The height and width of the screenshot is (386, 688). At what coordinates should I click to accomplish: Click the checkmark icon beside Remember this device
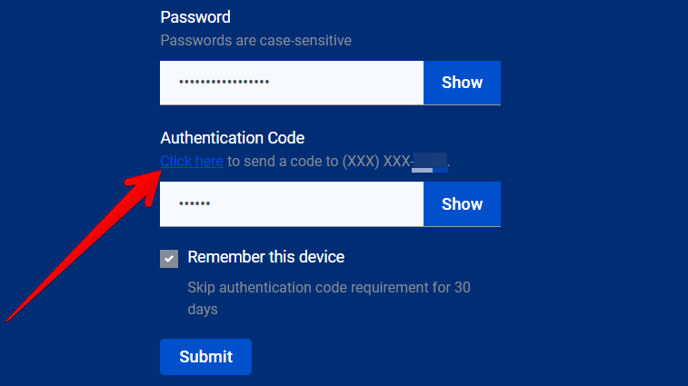coord(169,259)
